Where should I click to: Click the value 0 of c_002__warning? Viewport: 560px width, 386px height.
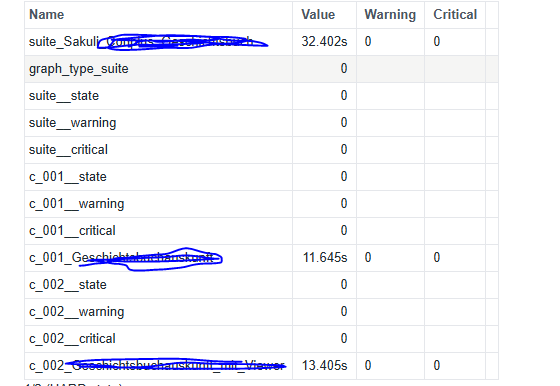[344, 312]
